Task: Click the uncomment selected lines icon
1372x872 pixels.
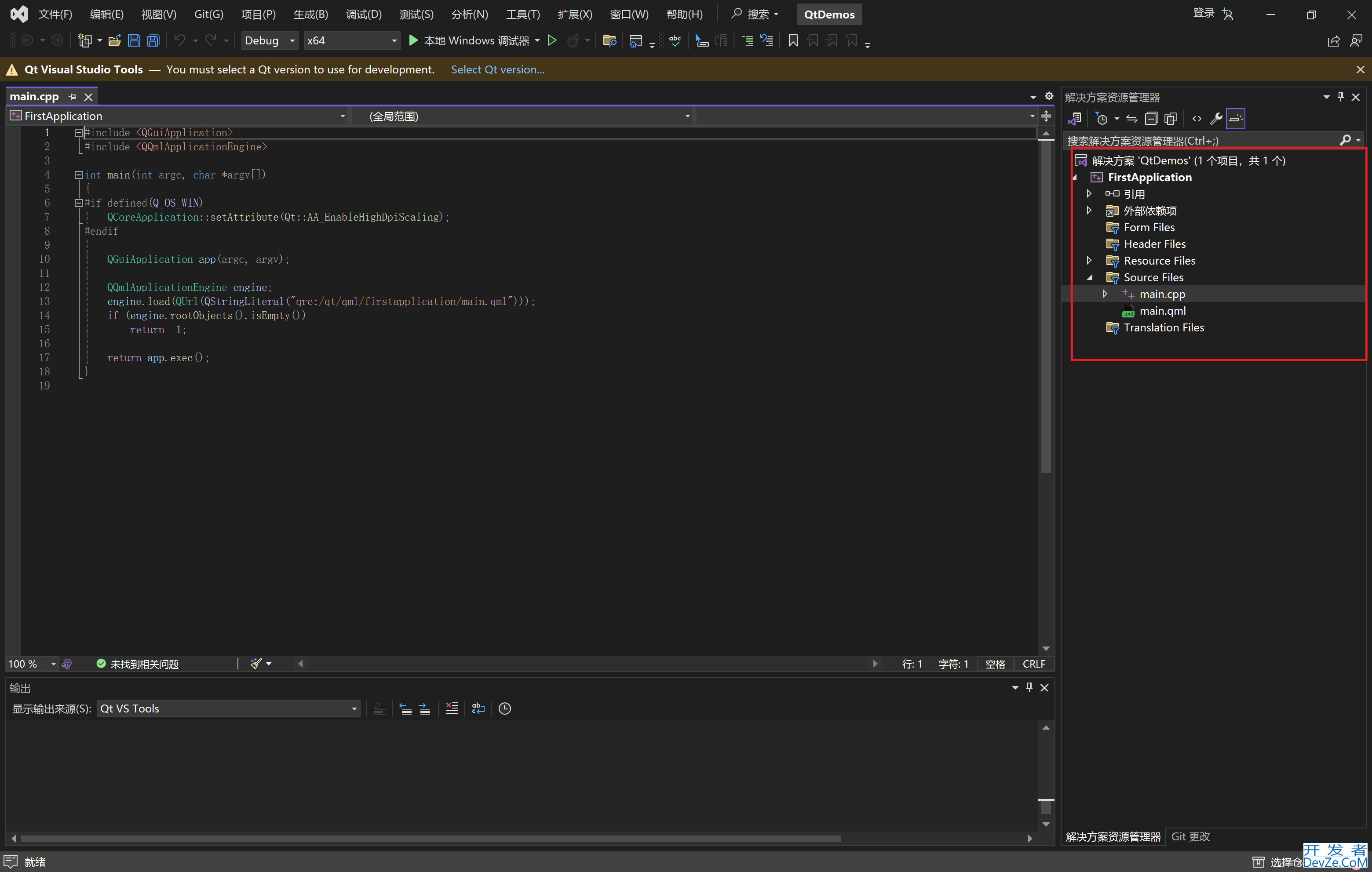Action: click(767, 40)
